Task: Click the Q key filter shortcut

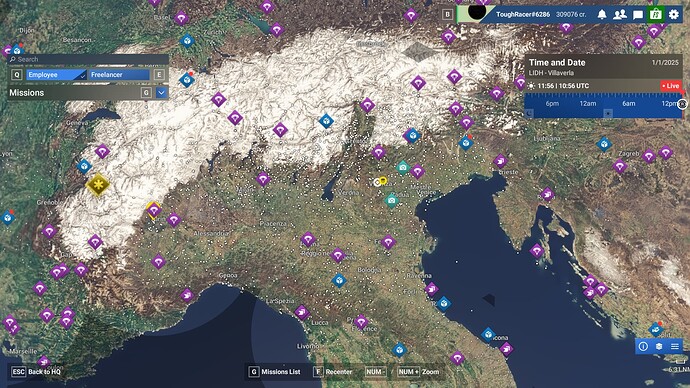Action: (x=17, y=75)
